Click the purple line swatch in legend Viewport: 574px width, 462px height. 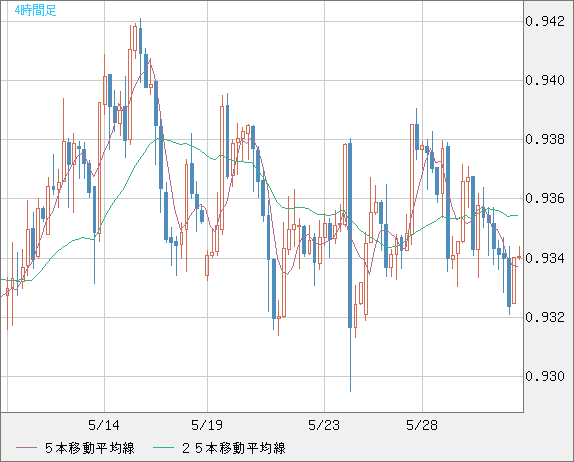26,448
